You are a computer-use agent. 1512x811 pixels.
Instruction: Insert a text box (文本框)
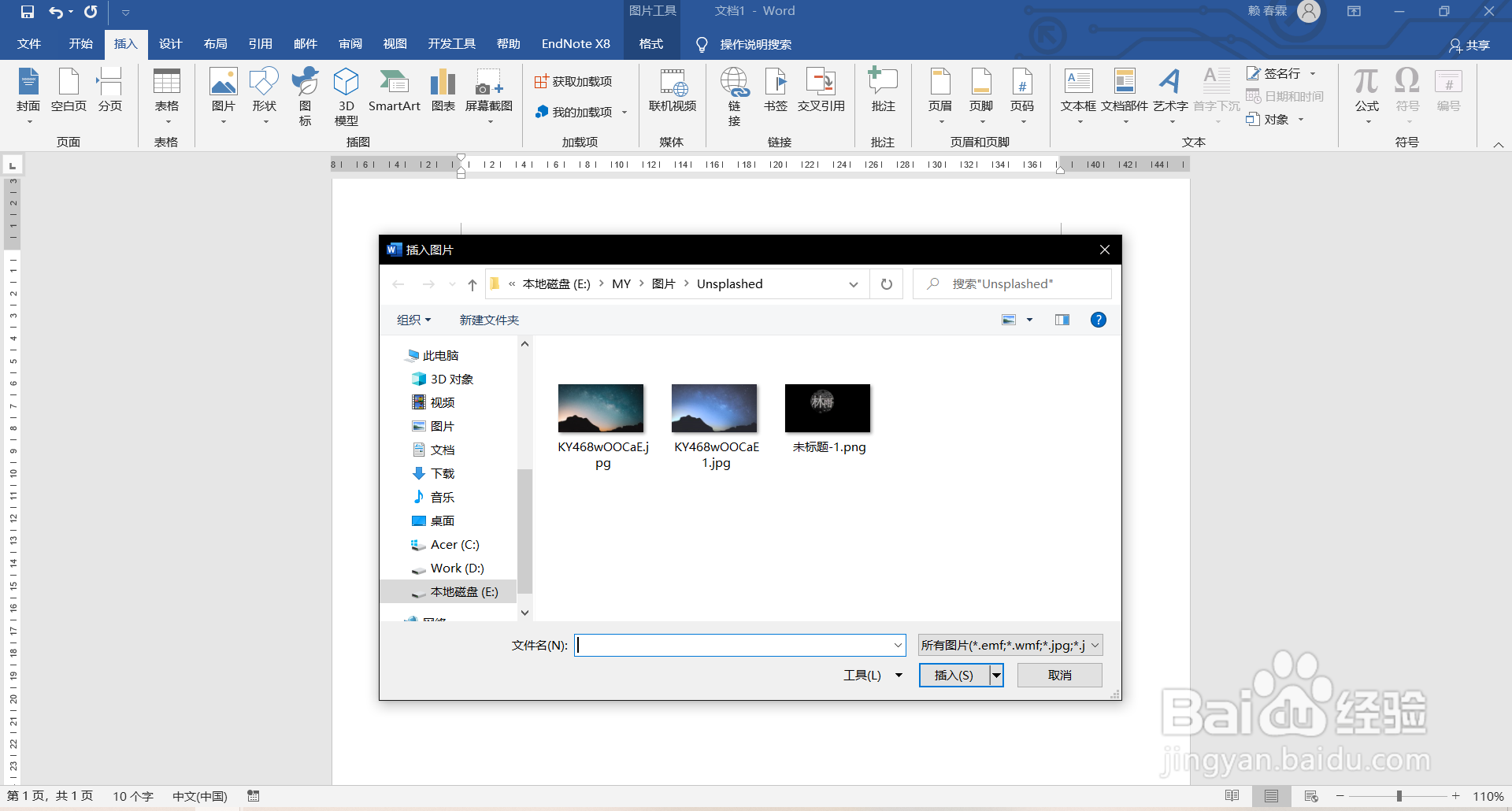coord(1078,96)
